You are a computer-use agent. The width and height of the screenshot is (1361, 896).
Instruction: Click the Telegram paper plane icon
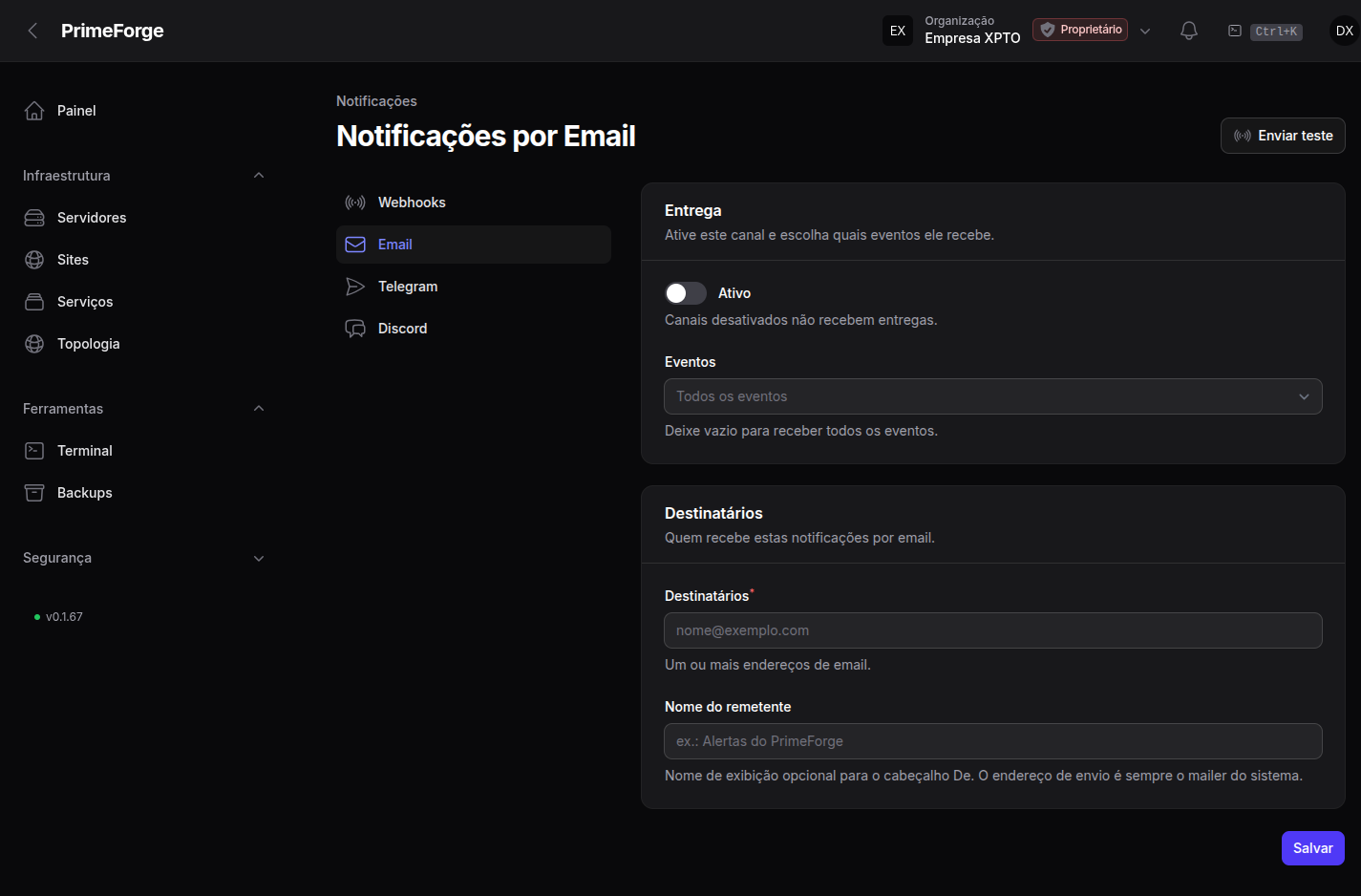(x=355, y=287)
